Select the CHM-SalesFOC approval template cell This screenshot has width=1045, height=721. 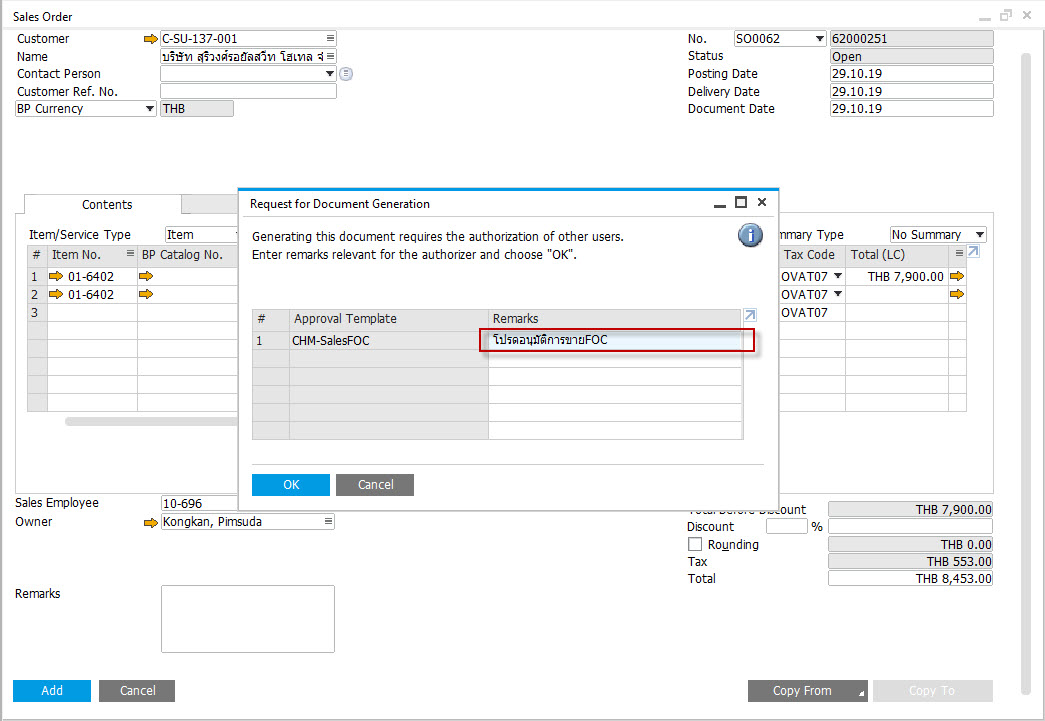click(389, 341)
